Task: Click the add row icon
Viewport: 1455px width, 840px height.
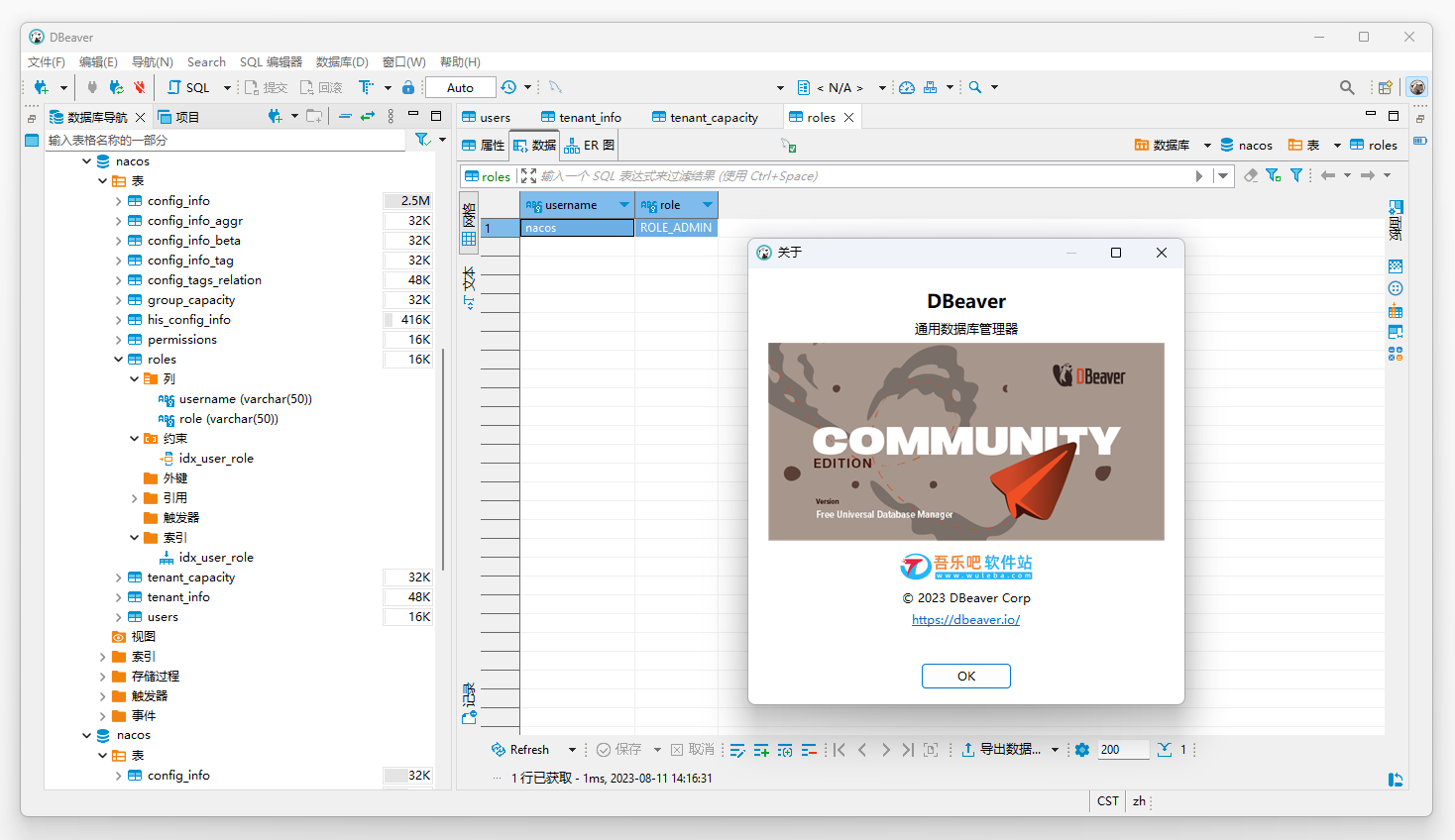Action: 761,750
